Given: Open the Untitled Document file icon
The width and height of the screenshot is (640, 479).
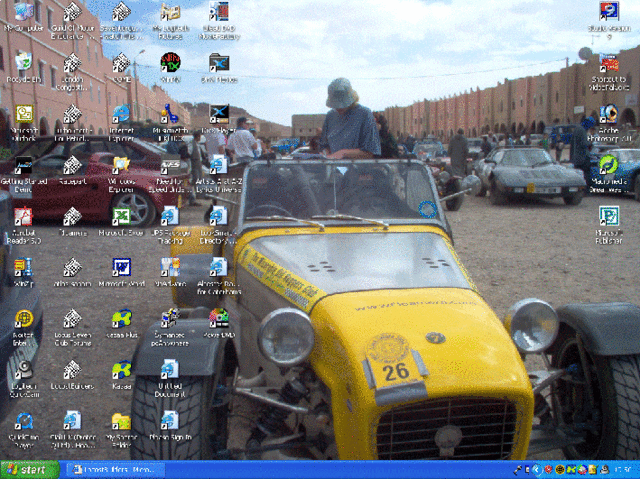Looking at the screenshot, I should tap(170, 370).
